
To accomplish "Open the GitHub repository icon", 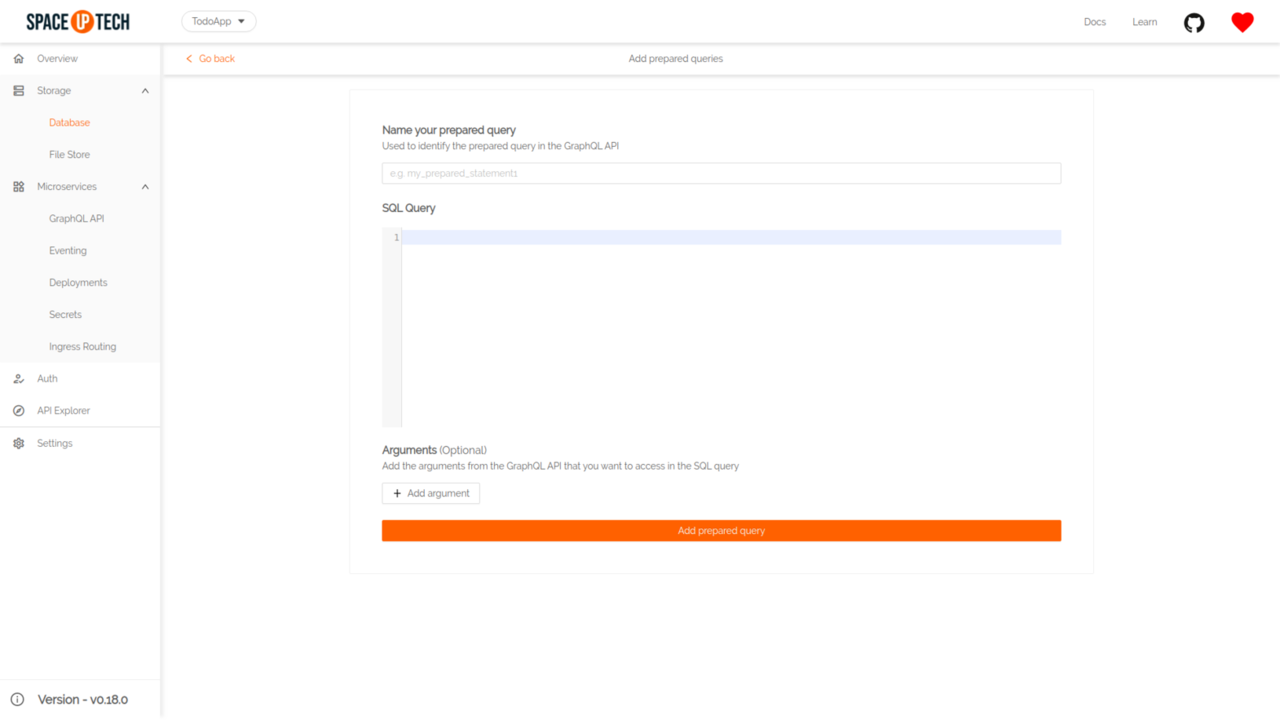I will (x=1193, y=21).
